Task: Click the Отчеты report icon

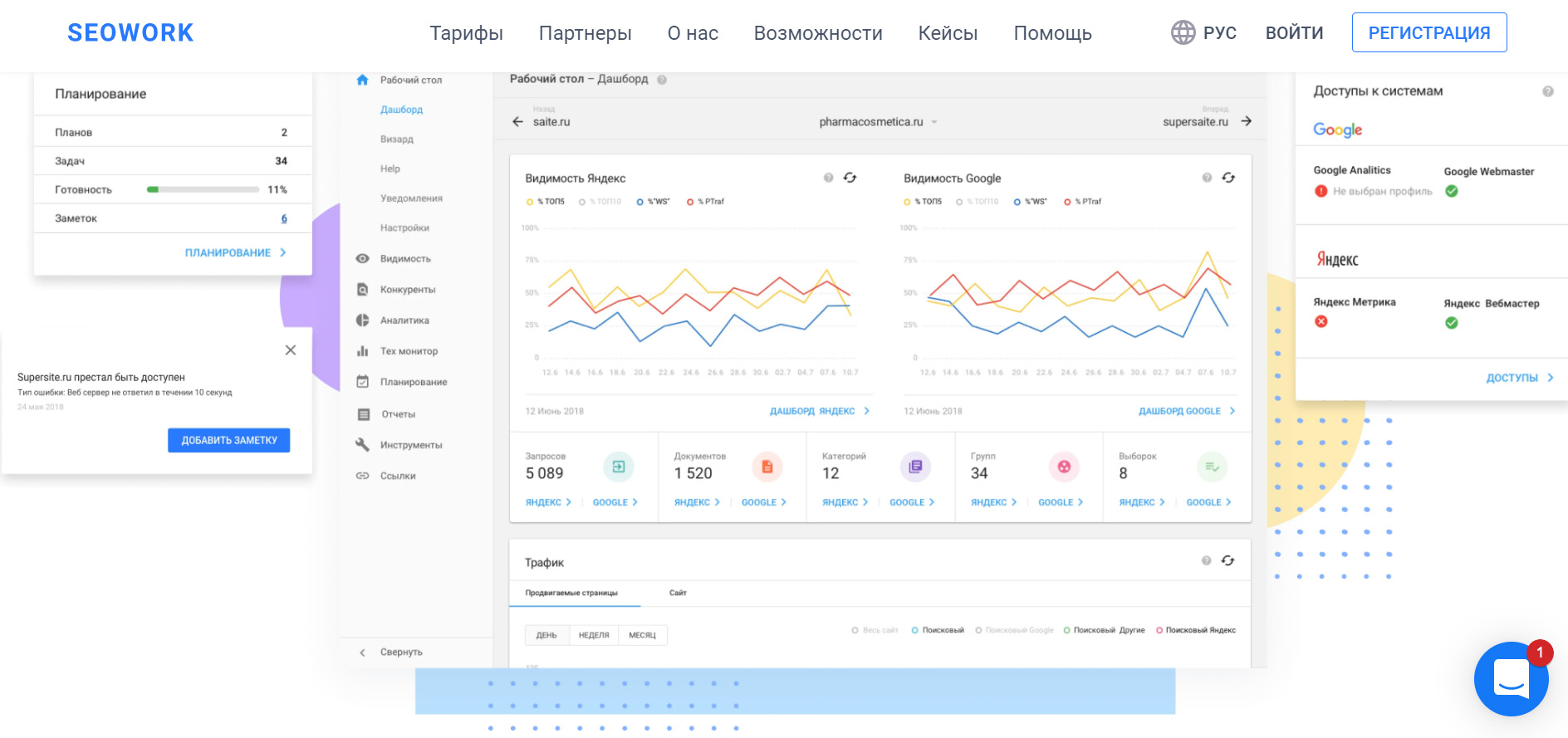Action: [x=363, y=414]
